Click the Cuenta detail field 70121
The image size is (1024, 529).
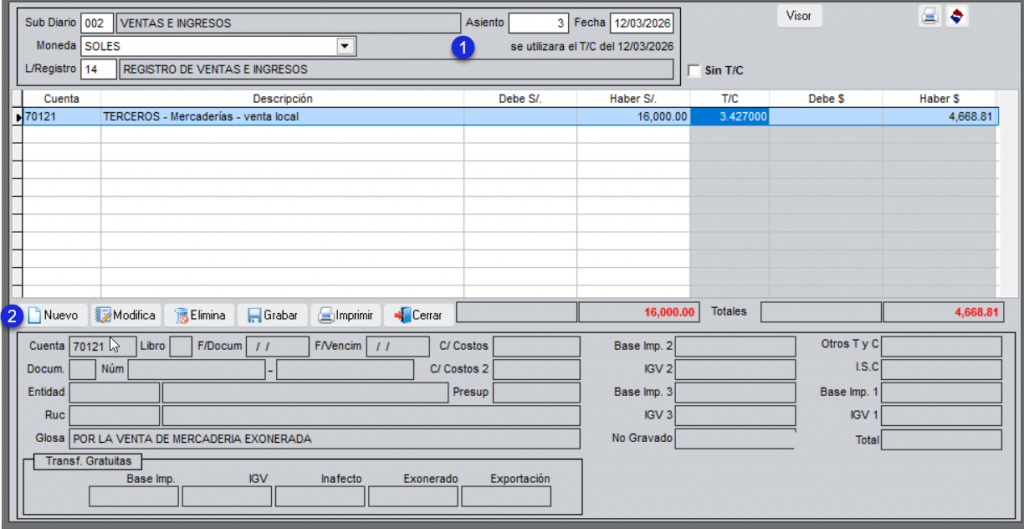[103, 346]
